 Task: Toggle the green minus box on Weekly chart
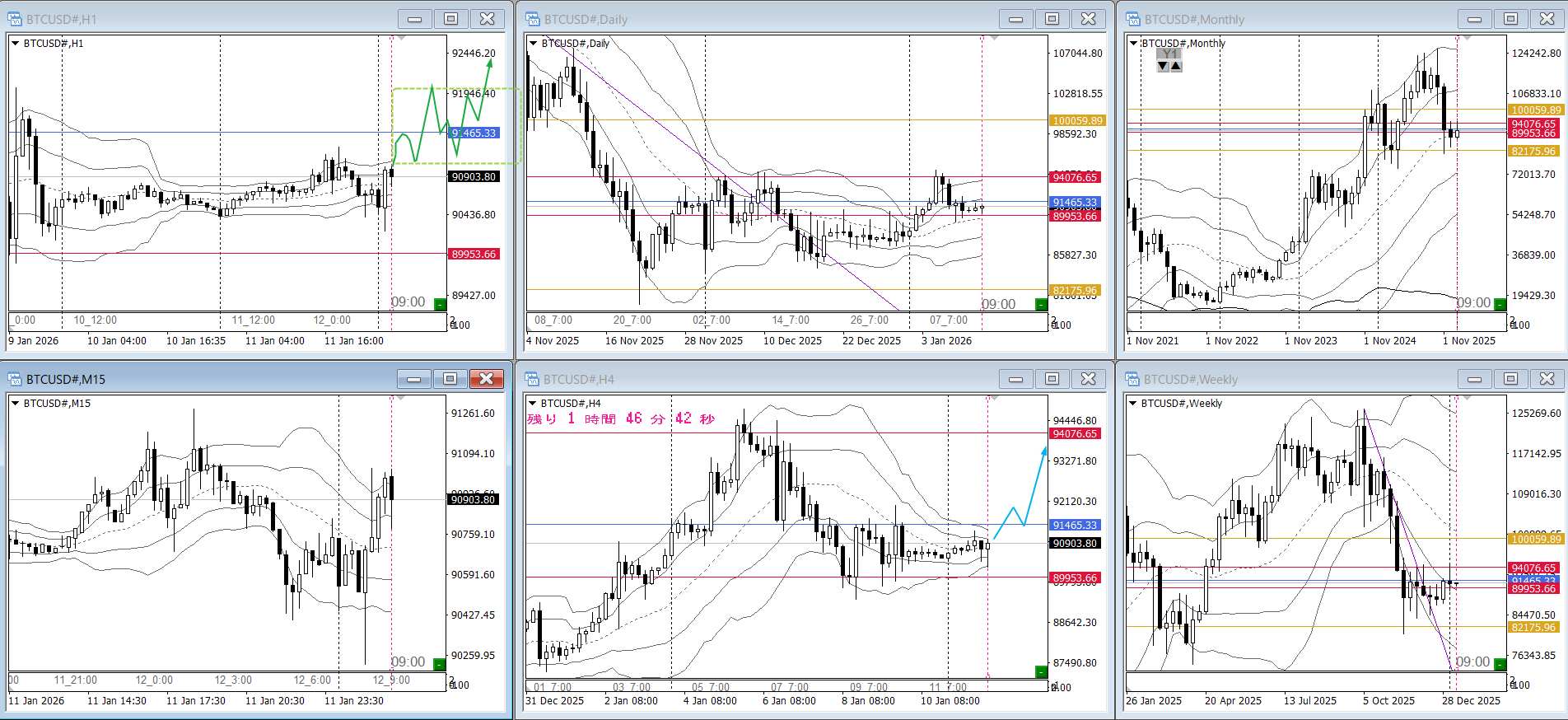[1500, 664]
